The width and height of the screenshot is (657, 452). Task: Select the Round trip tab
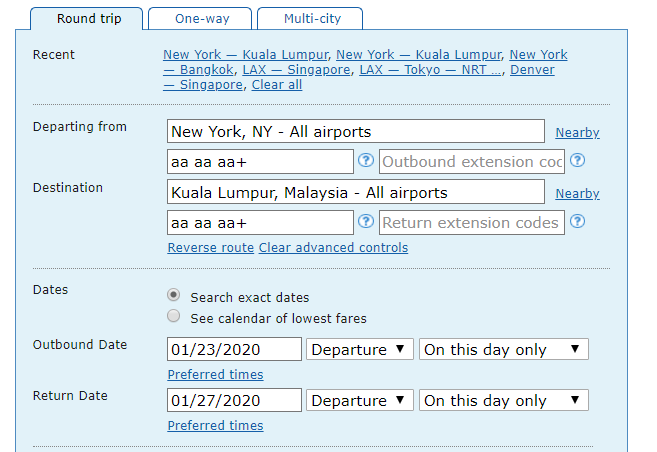87,19
